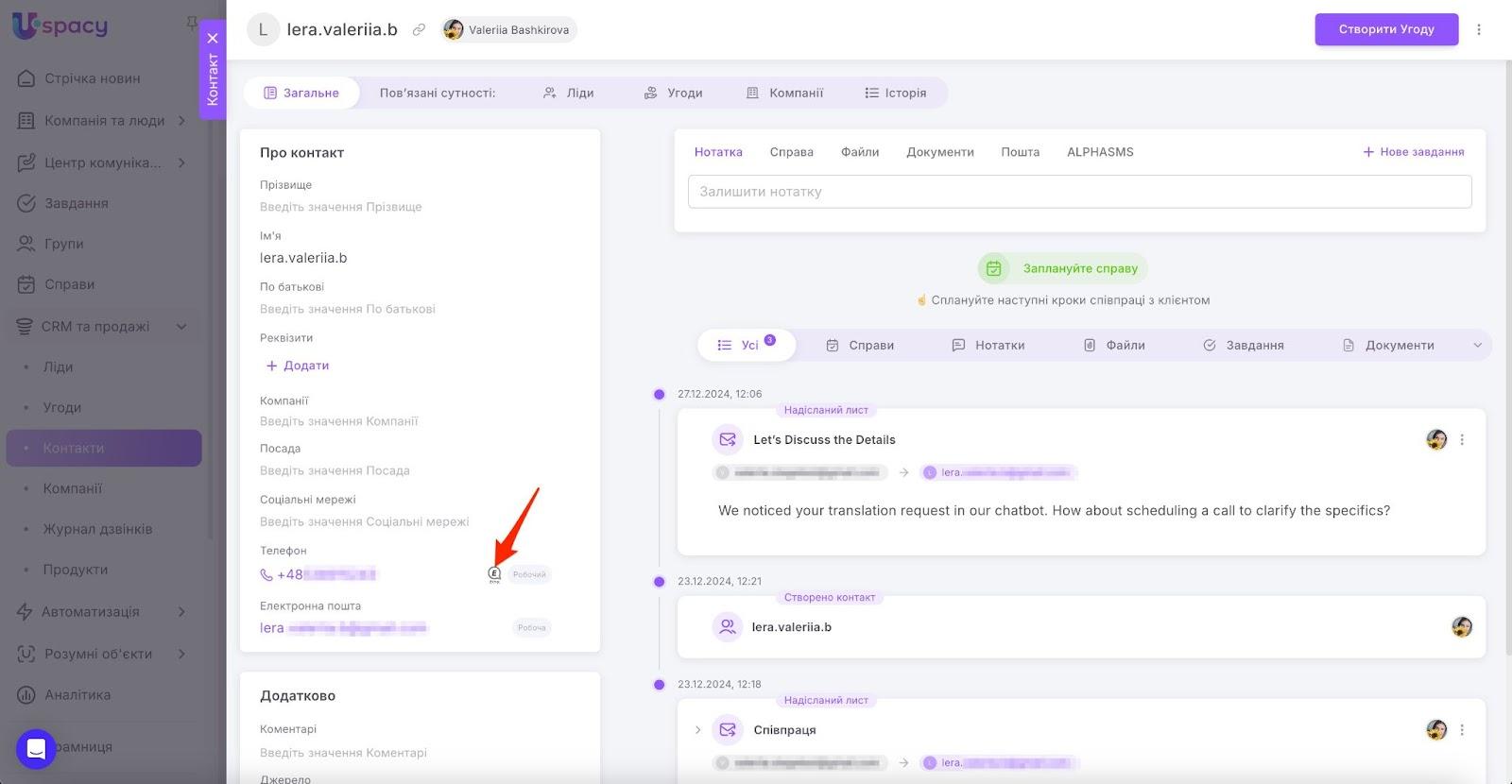Open the chat widget bubble at bottom left
1512x784 pixels.
(36, 749)
